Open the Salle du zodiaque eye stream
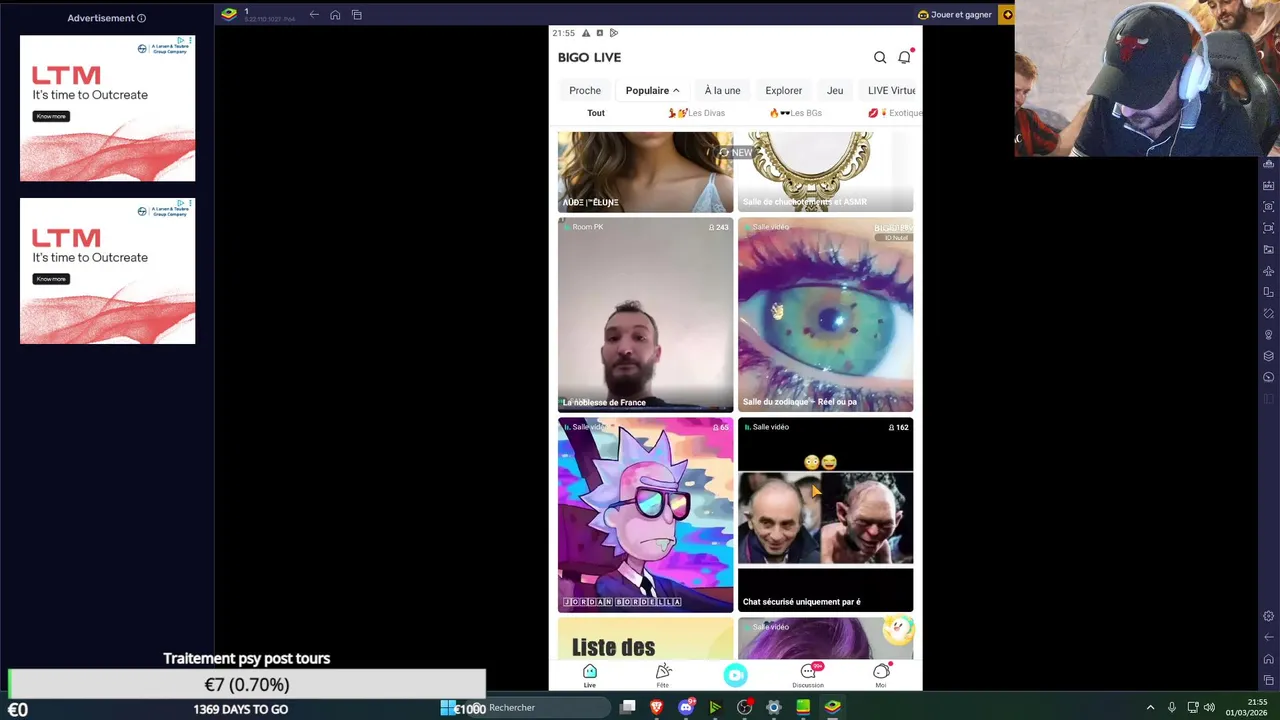The width and height of the screenshot is (1280, 720). (x=825, y=314)
